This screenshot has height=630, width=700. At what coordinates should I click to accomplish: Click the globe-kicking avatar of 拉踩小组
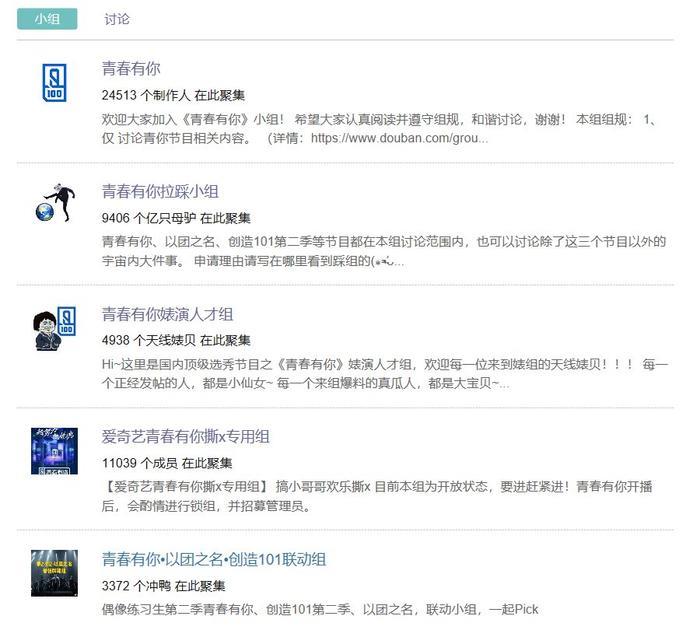pyautogui.click(x=54, y=203)
